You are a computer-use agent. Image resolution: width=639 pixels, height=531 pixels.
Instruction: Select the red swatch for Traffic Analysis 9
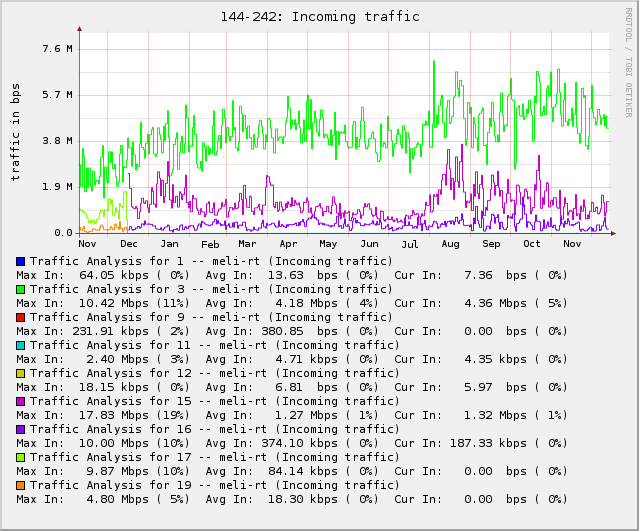tap(21, 317)
